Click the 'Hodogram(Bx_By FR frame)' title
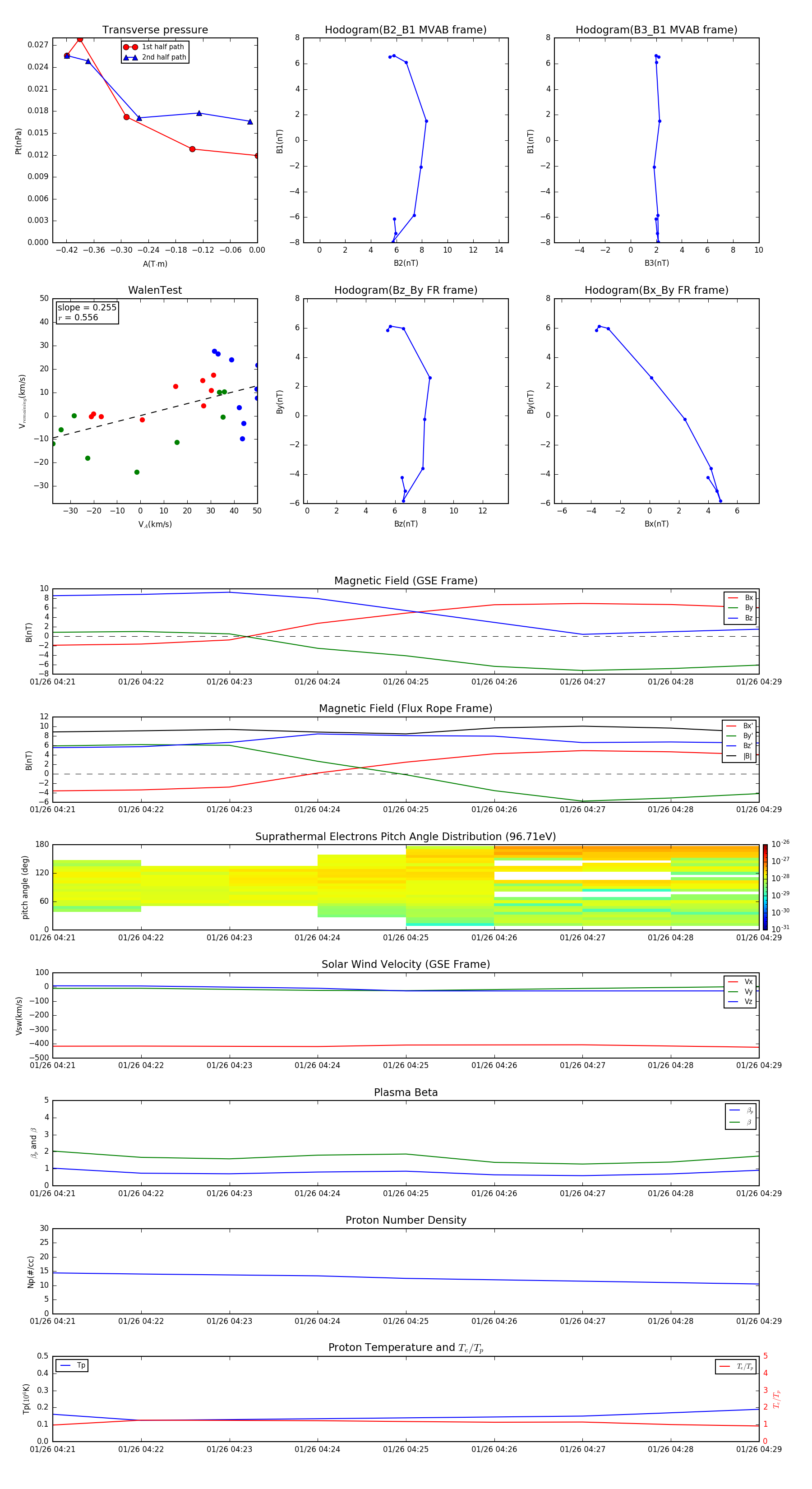The height and width of the screenshot is (1489, 812). (656, 290)
